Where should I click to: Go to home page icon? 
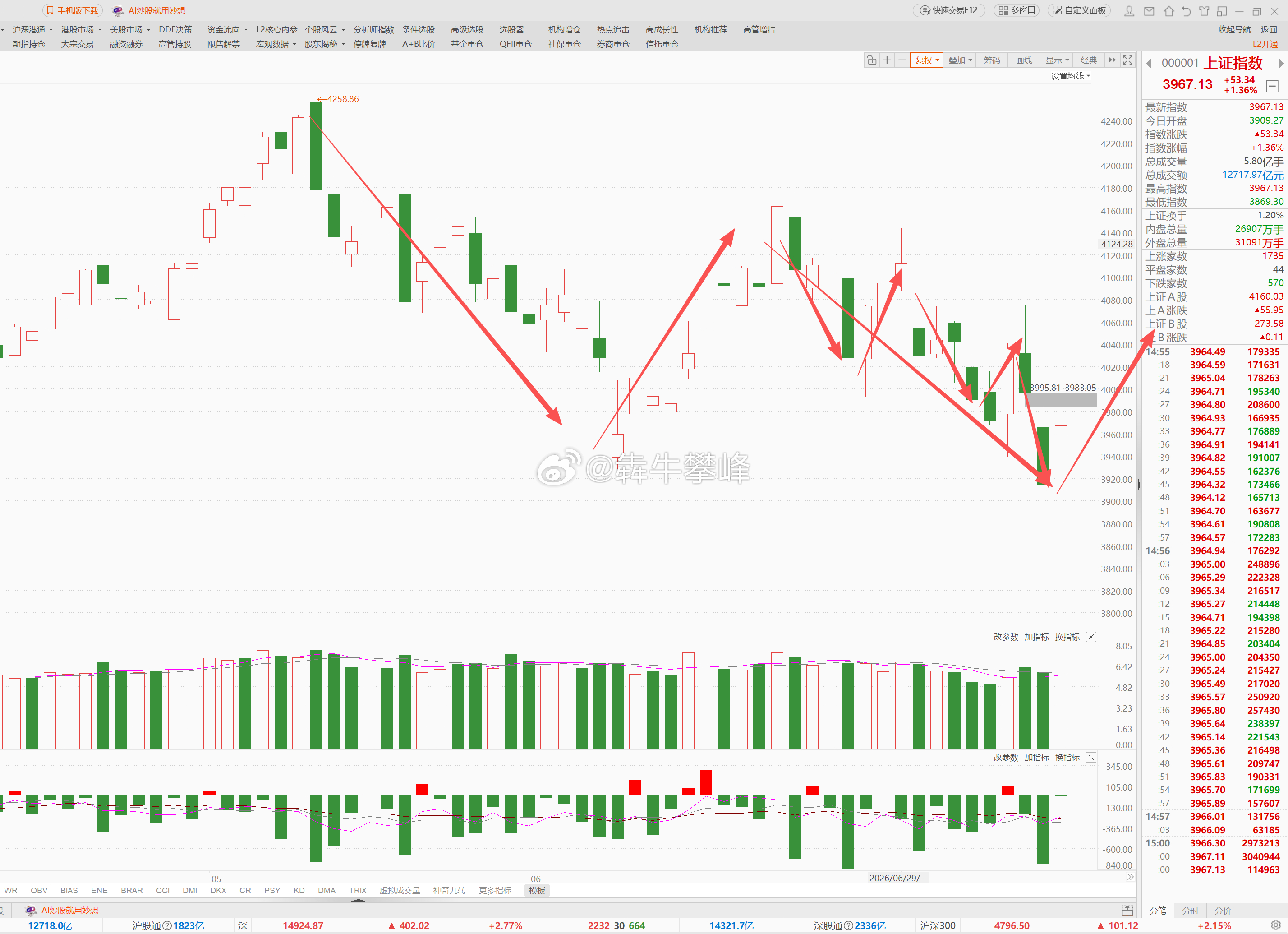[1169, 11]
